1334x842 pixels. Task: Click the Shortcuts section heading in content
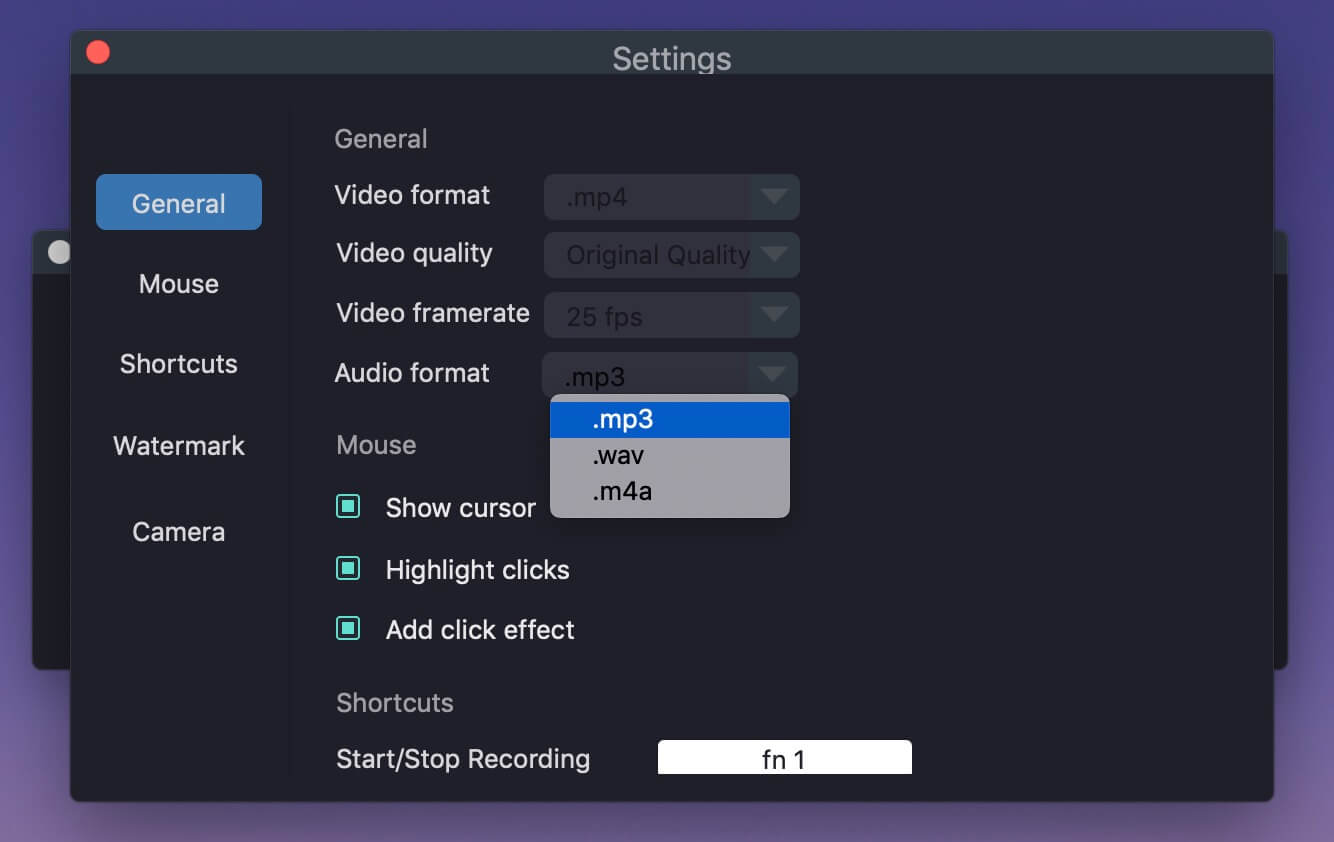(395, 703)
